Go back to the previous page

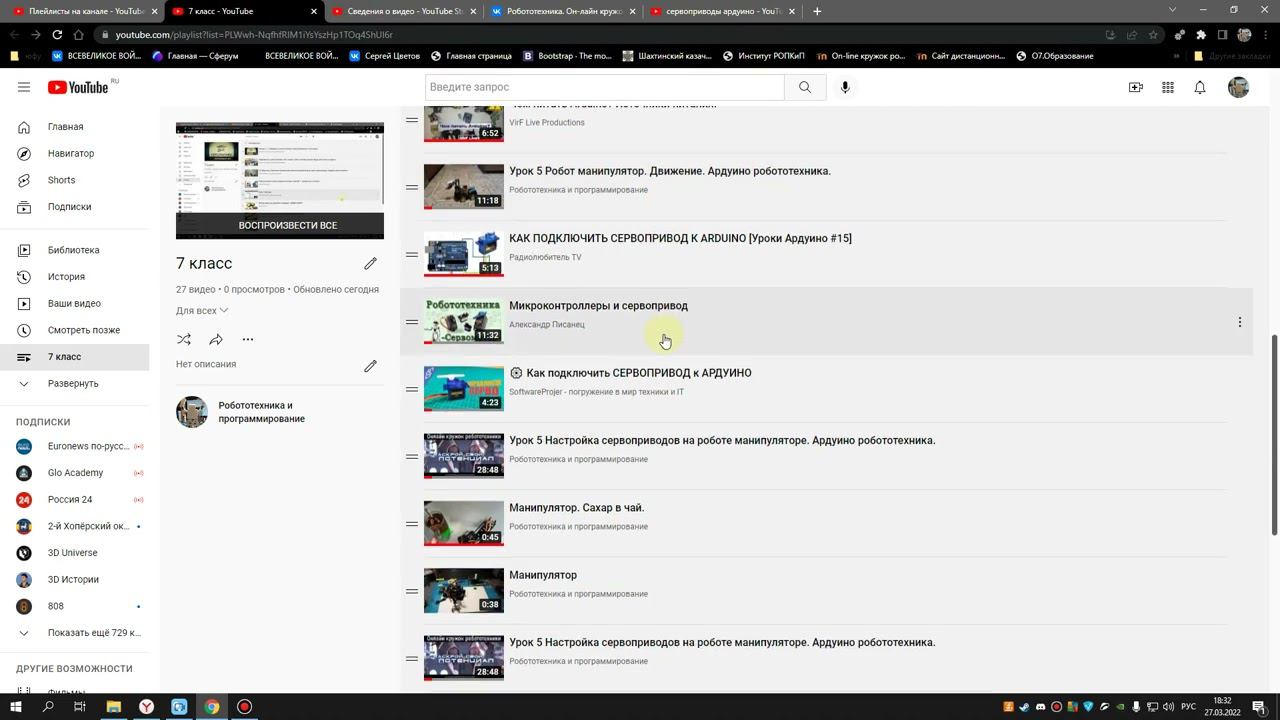pos(14,35)
